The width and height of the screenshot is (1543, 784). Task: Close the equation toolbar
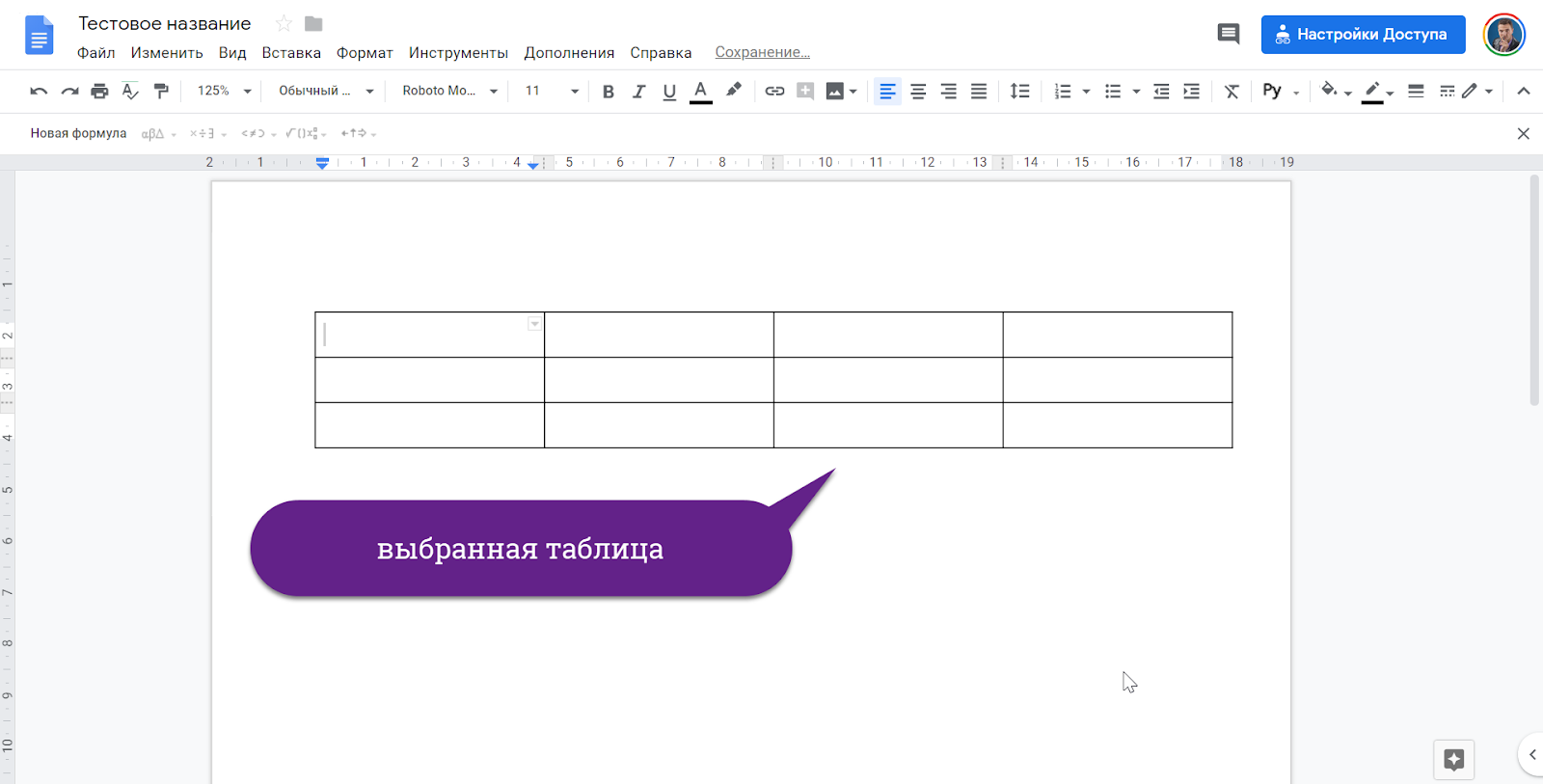click(1524, 133)
